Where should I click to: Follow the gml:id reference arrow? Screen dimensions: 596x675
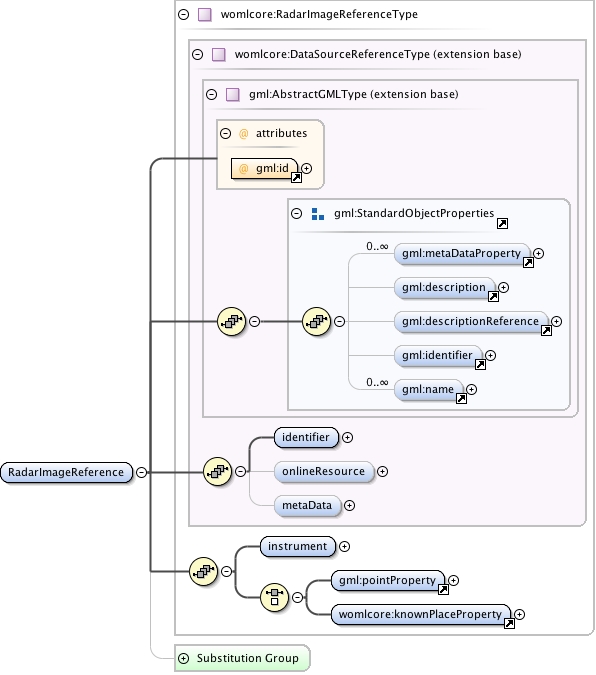pyautogui.click(x=296, y=177)
